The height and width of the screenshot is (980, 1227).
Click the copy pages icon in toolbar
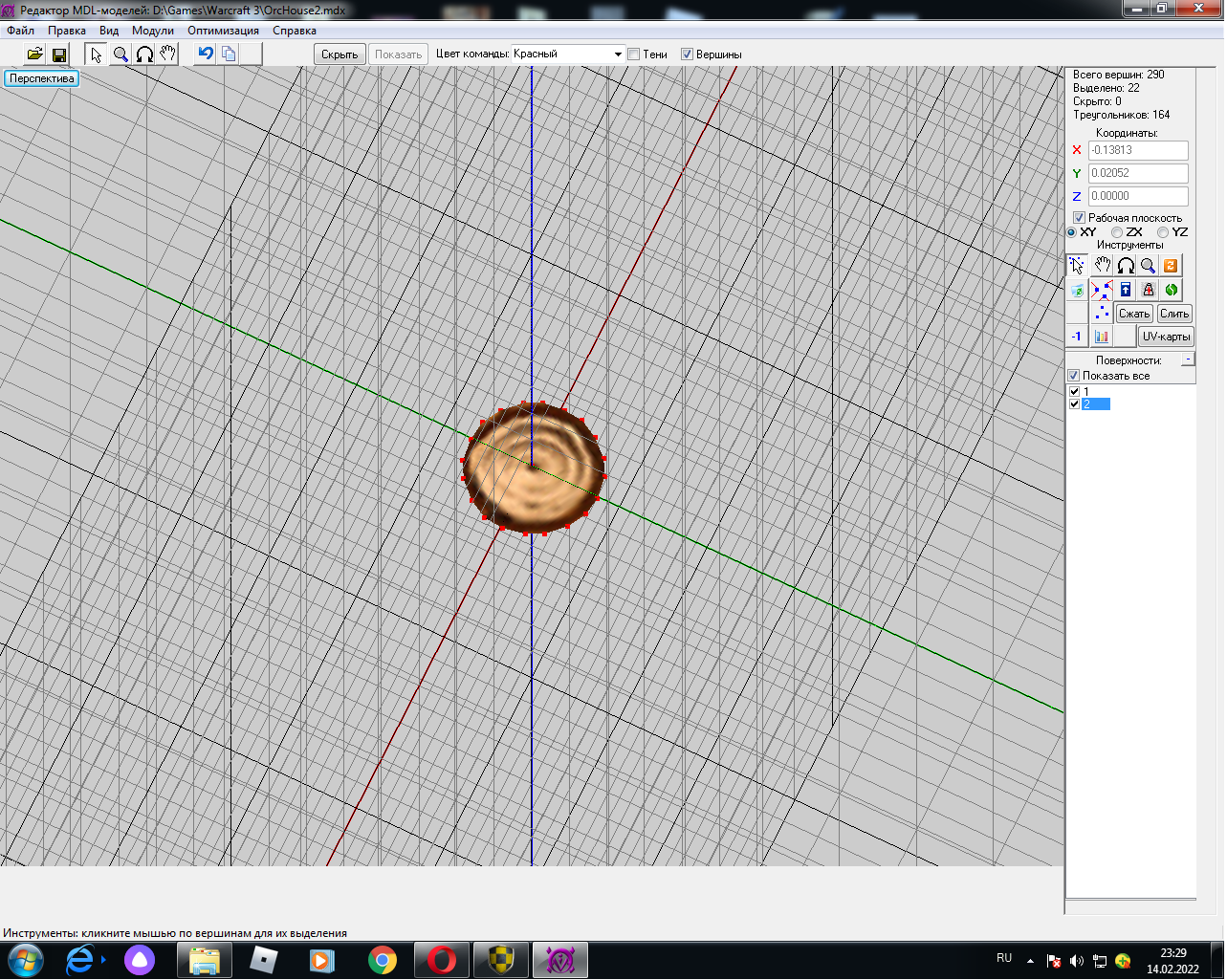pyautogui.click(x=229, y=54)
